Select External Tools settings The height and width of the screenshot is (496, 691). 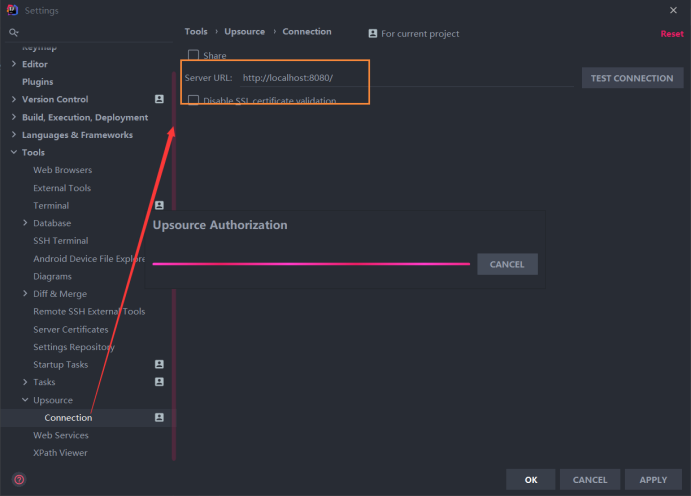pos(62,188)
